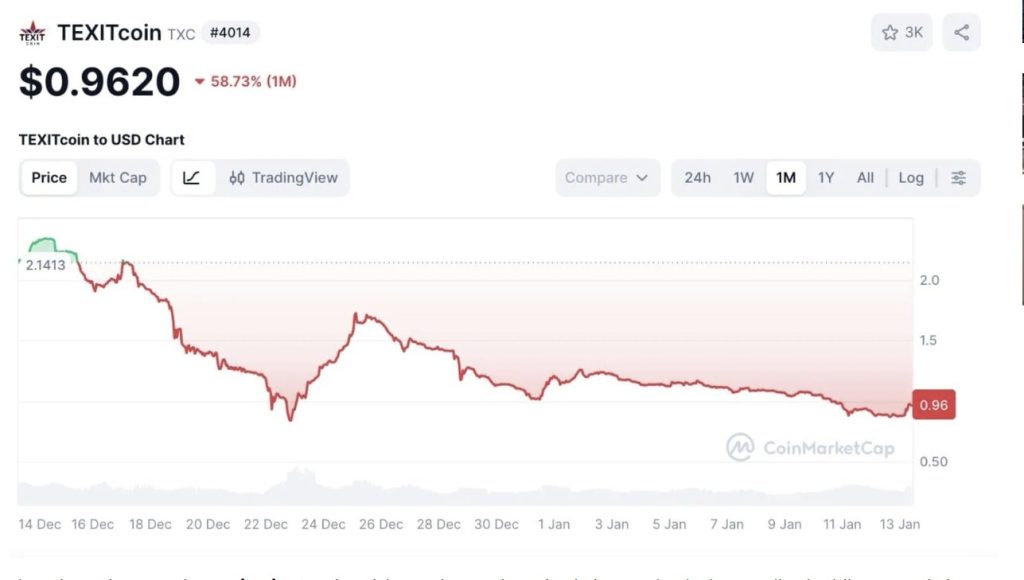
Task: Toggle Log scale on chart
Action: point(910,178)
